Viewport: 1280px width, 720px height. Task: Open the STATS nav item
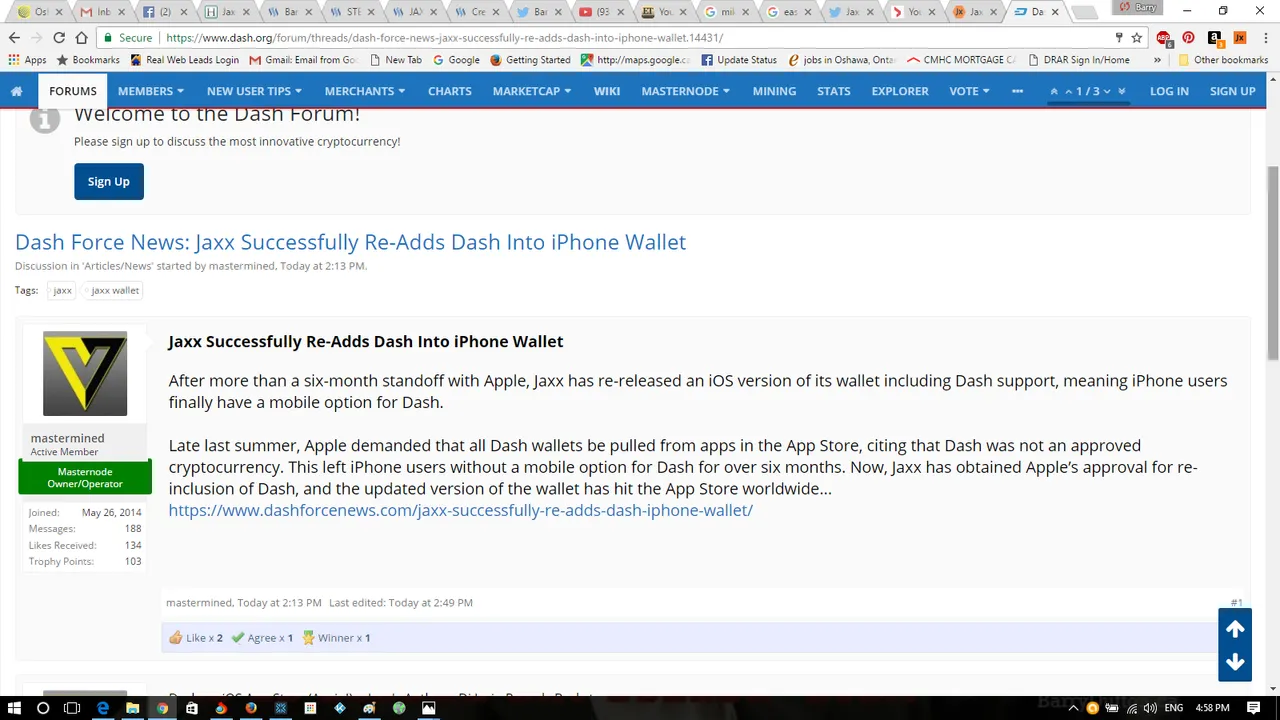[x=834, y=91]
